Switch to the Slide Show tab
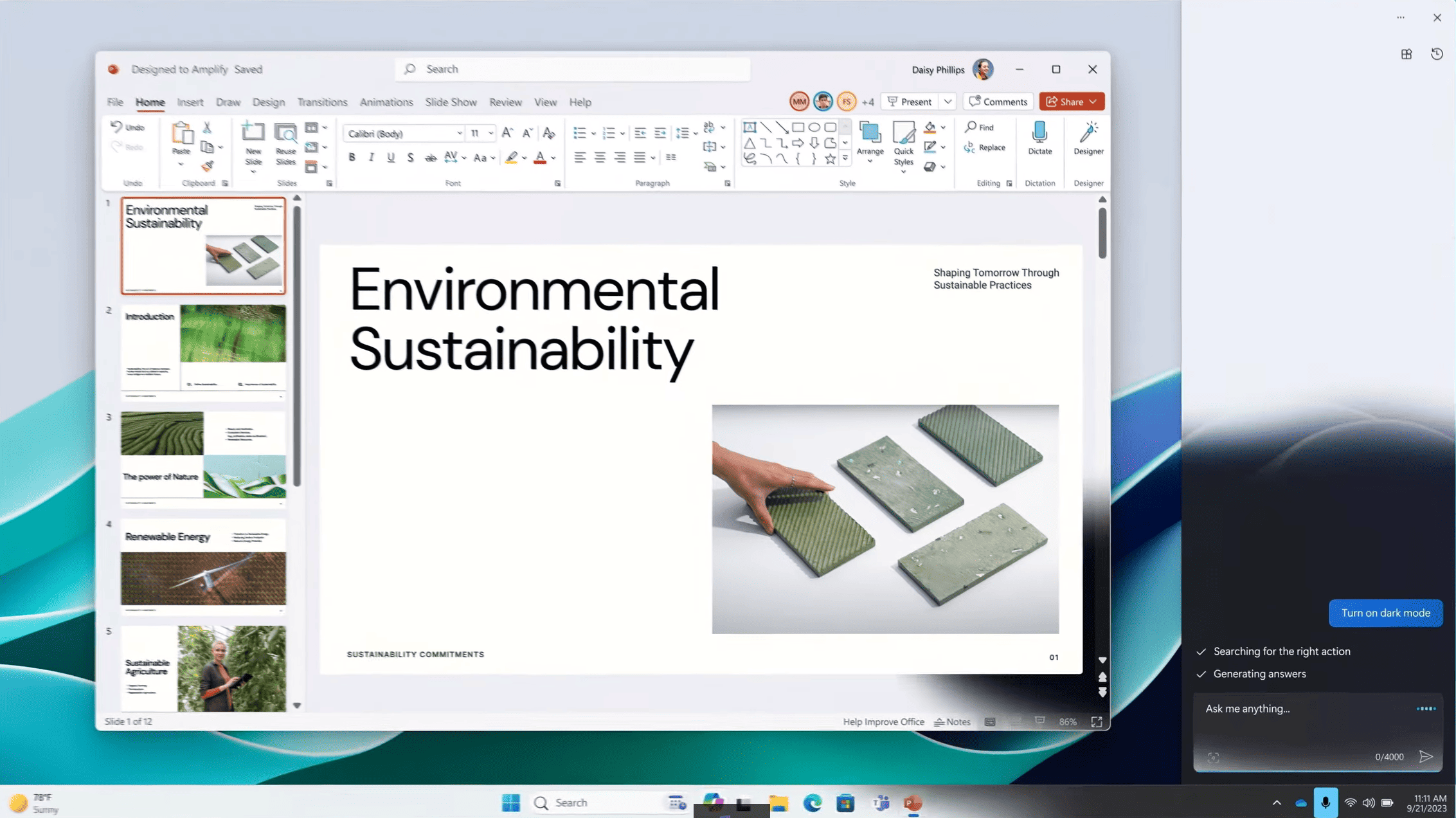The height and width of the screenshot is (818, 1456). [451, 102]
